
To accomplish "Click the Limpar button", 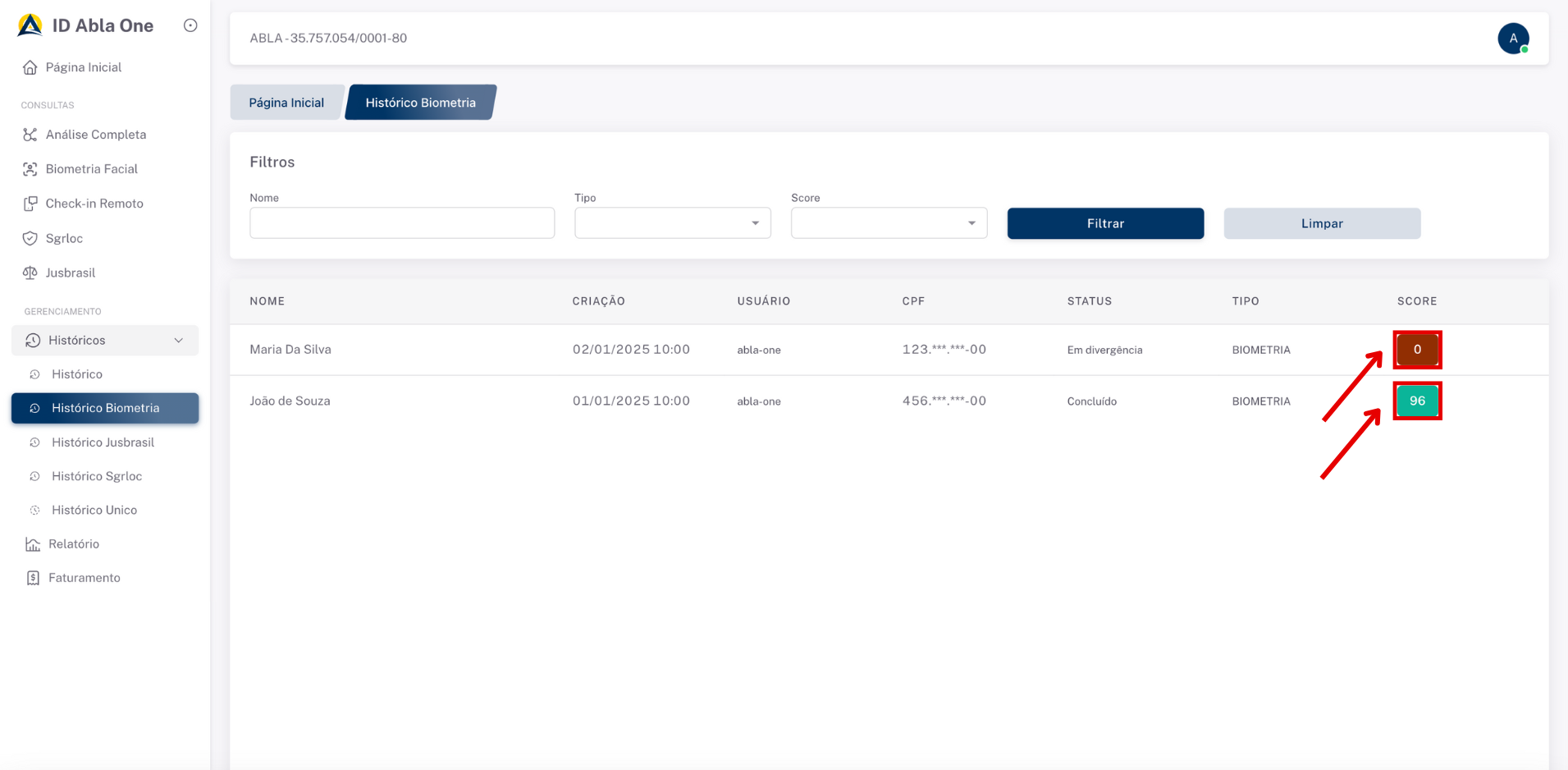I will (x=1321, y=223).
